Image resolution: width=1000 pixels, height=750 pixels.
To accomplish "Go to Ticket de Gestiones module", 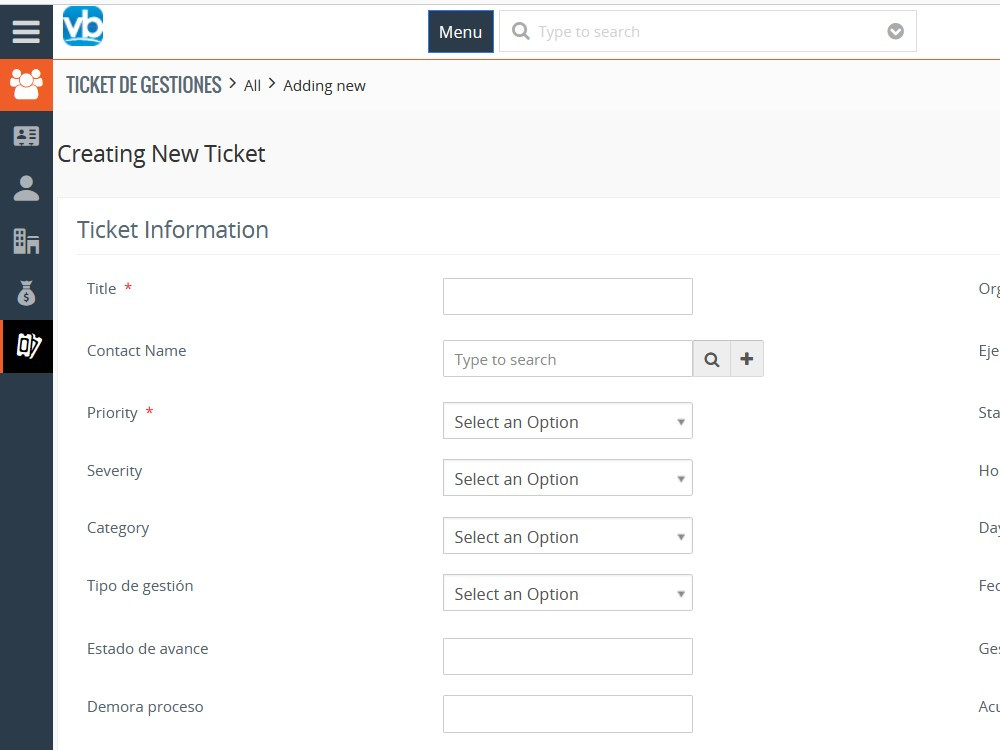I will [144, 85].
